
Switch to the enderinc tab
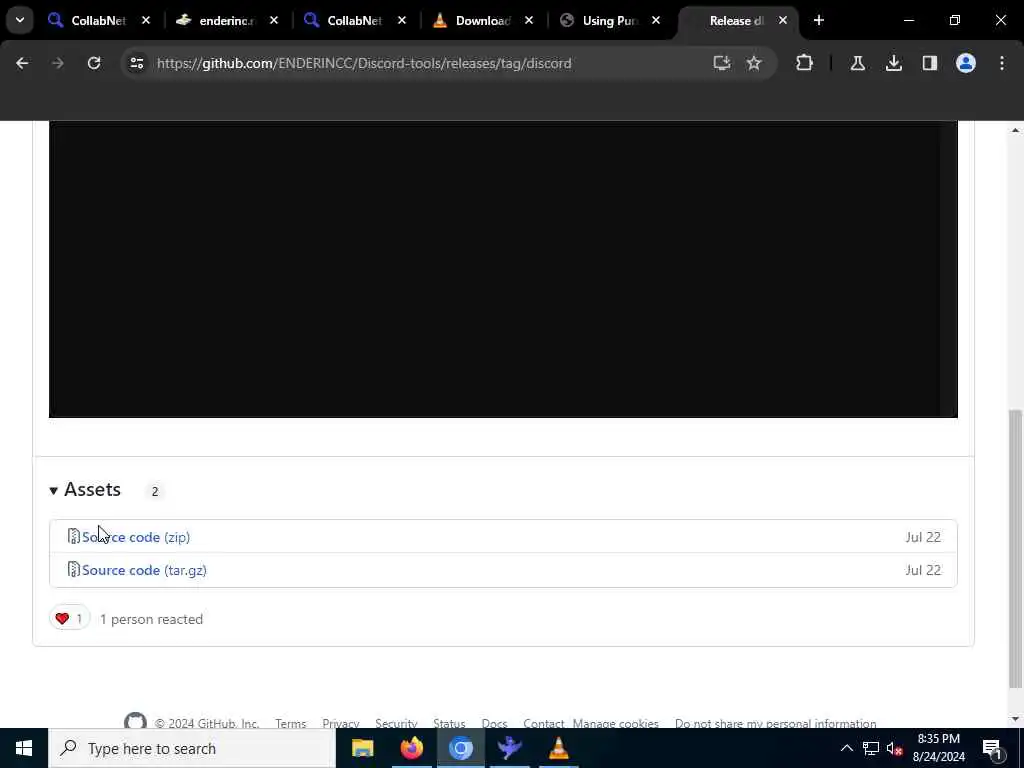coord(225,21)
